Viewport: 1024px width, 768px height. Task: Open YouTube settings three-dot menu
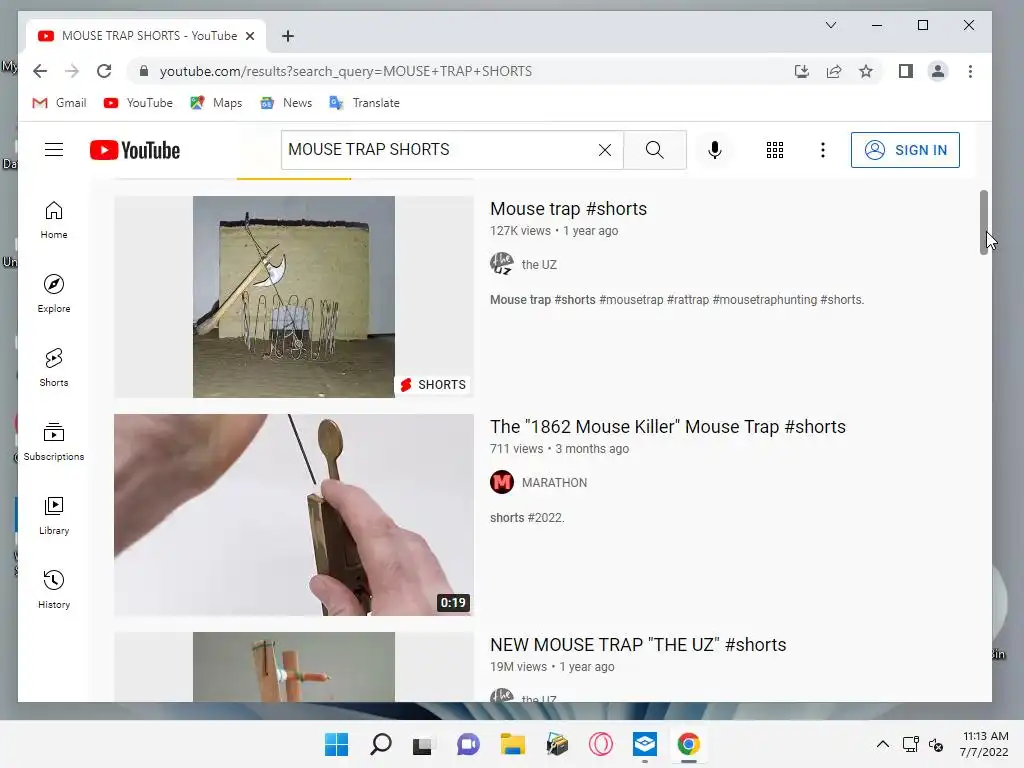[x=823, y=150]
